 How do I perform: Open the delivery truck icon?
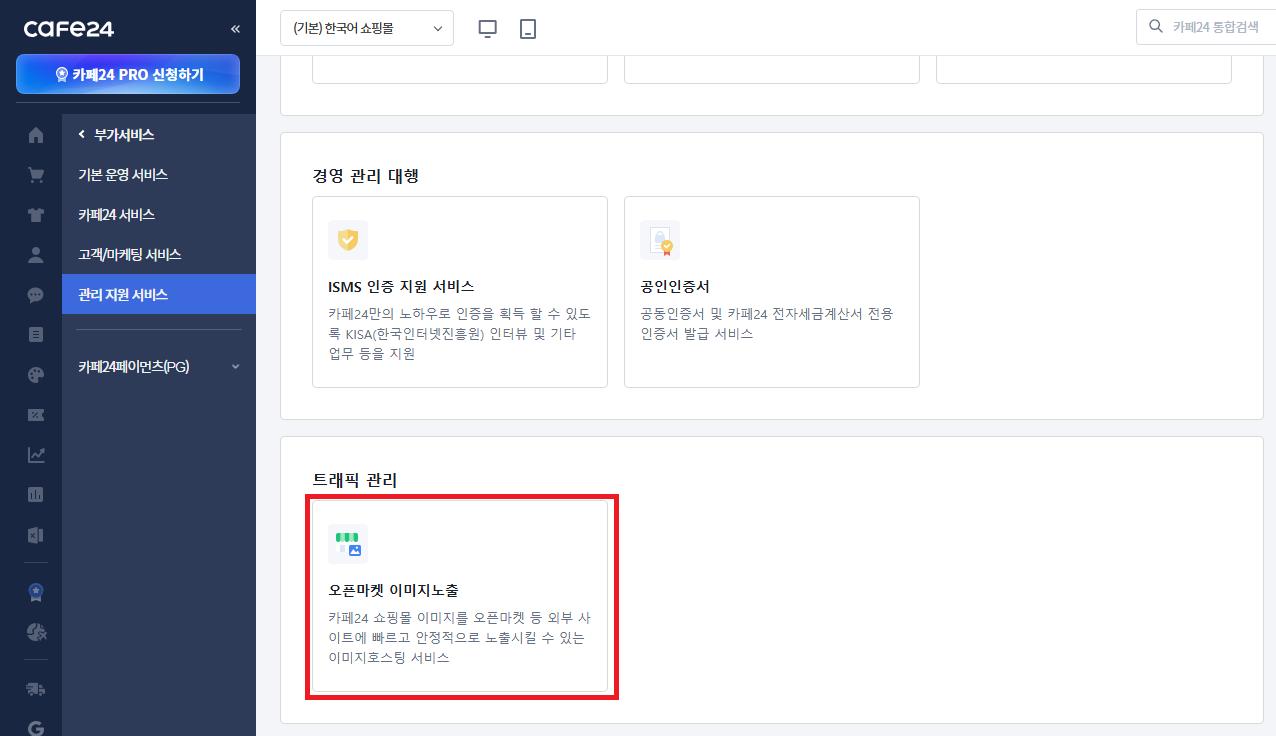(36, 689)
